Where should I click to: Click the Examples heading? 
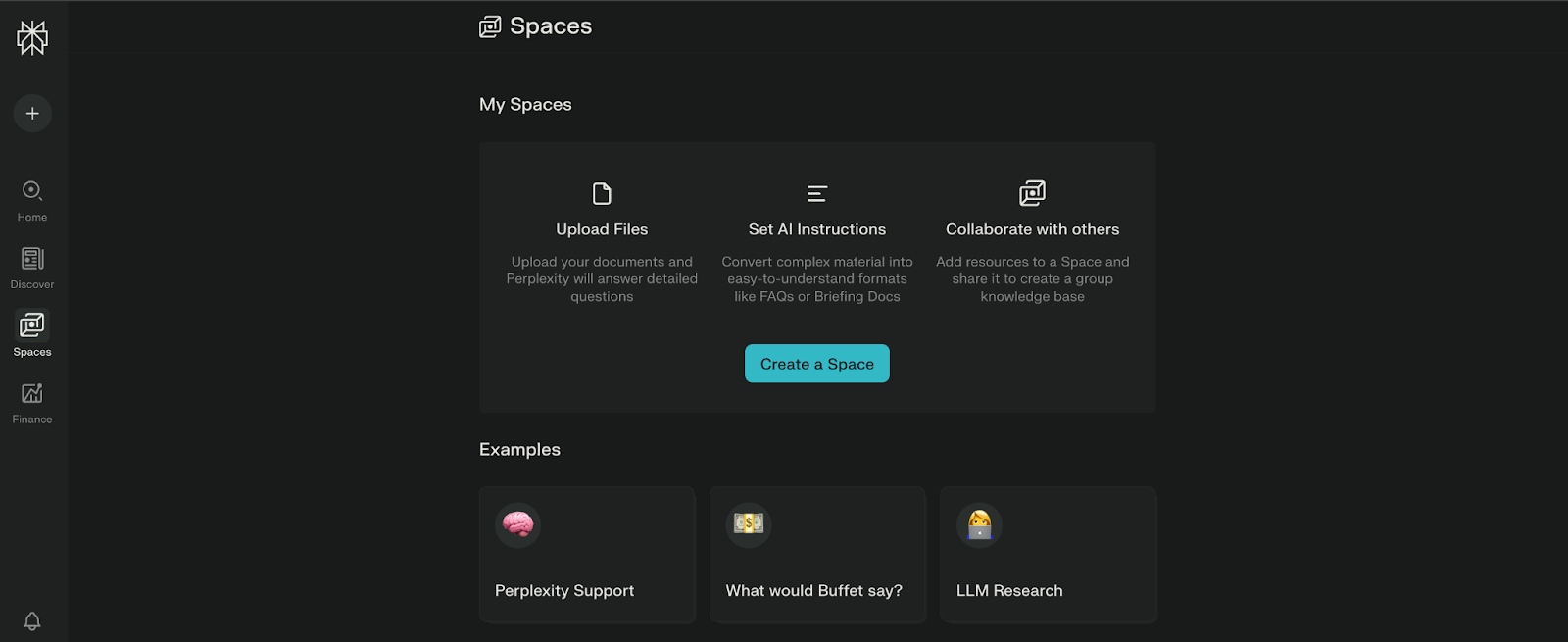click(x=519, y=450)
